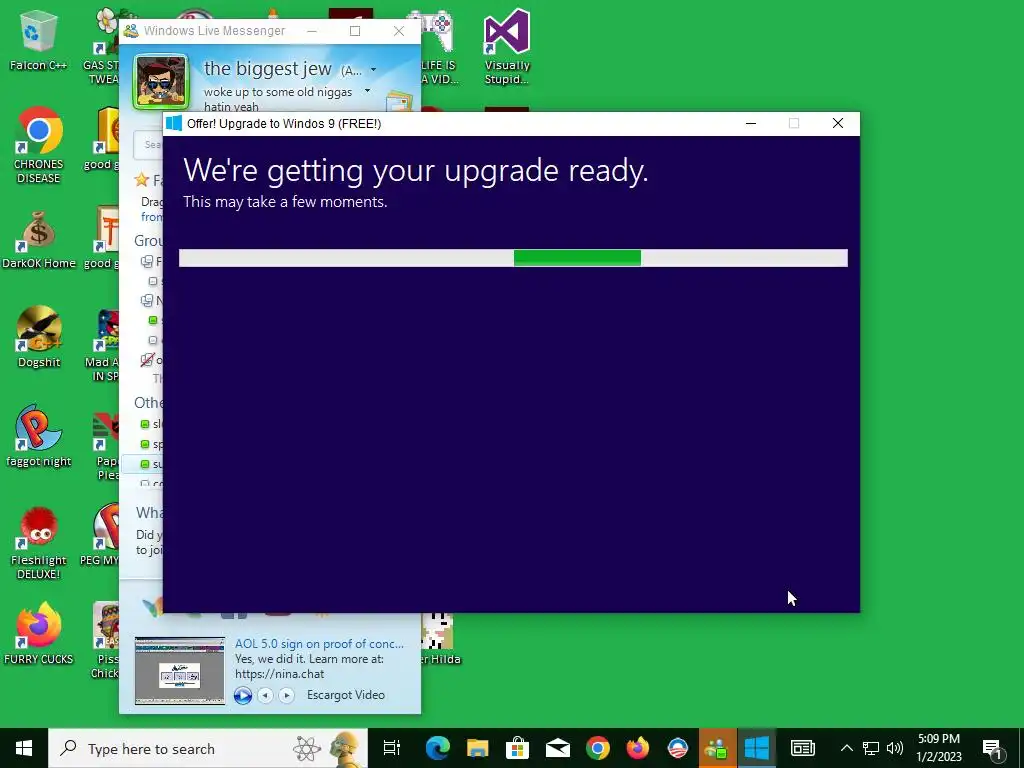Open the AOL 5.0 sign on proof link
This screenshot has height=768, width=1024.
(319, 644)
